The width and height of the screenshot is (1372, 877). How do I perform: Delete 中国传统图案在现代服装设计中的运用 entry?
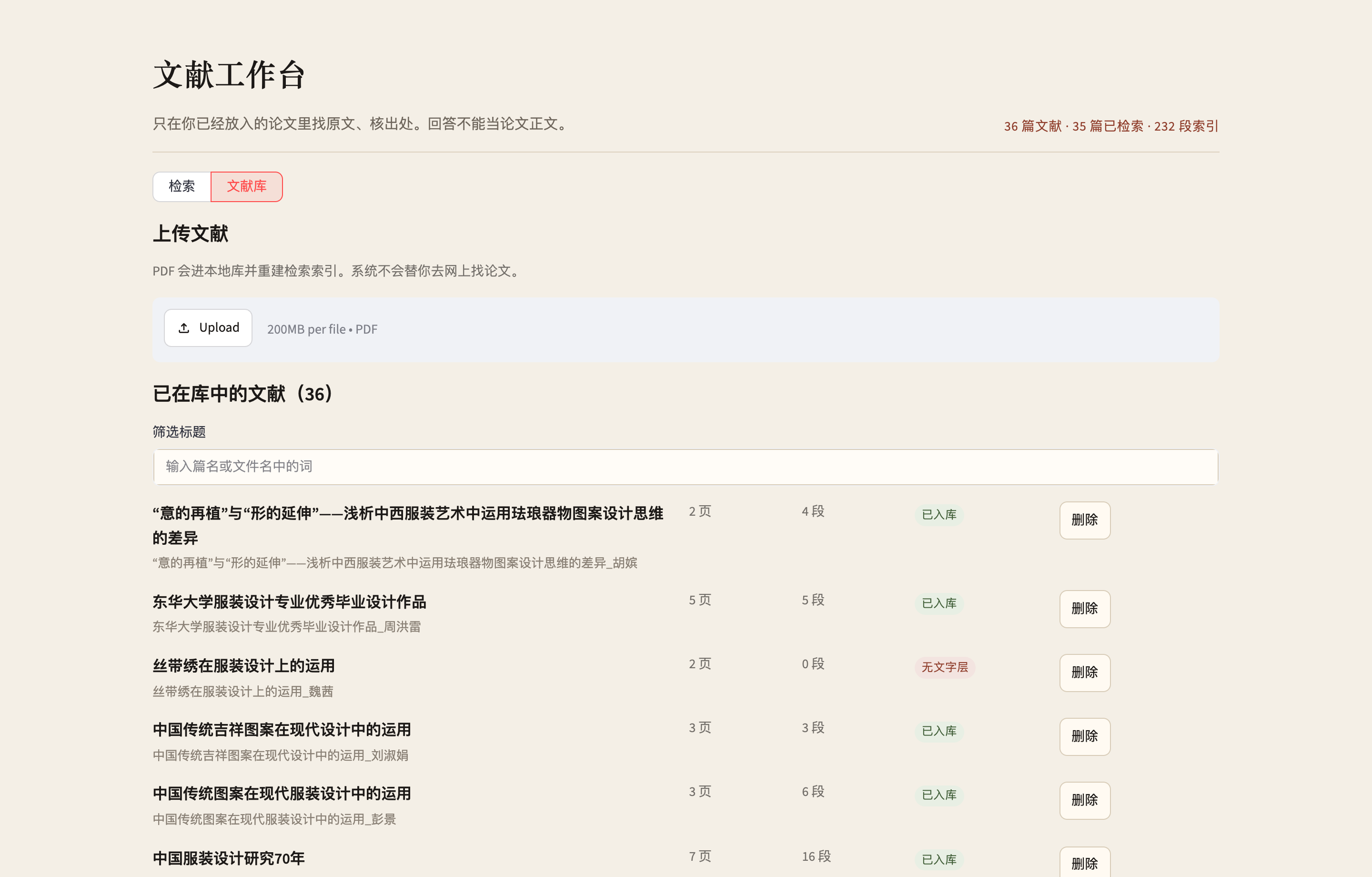[1084, 800]
